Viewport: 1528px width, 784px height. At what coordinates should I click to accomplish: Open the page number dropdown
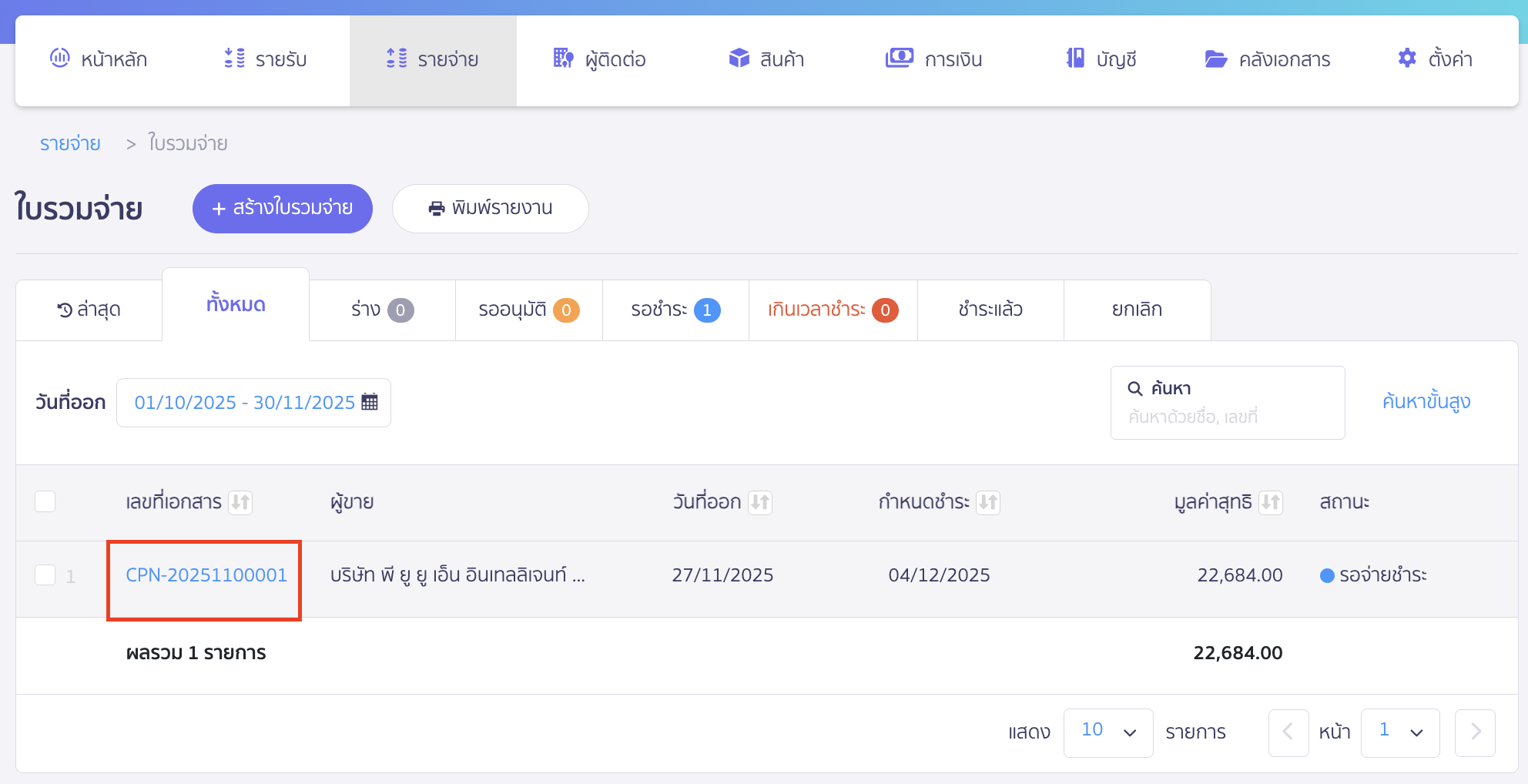coord(1399,732)
